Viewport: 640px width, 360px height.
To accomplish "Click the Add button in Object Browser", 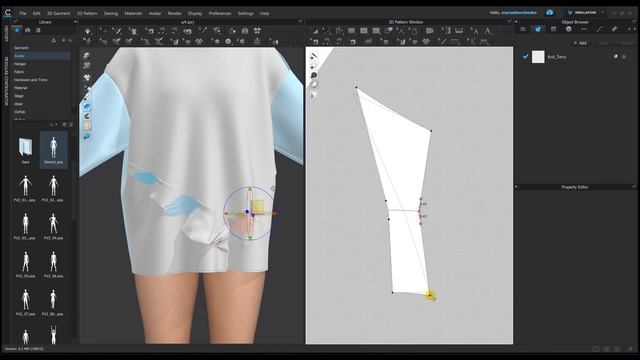I will click(x=580, y=43).
